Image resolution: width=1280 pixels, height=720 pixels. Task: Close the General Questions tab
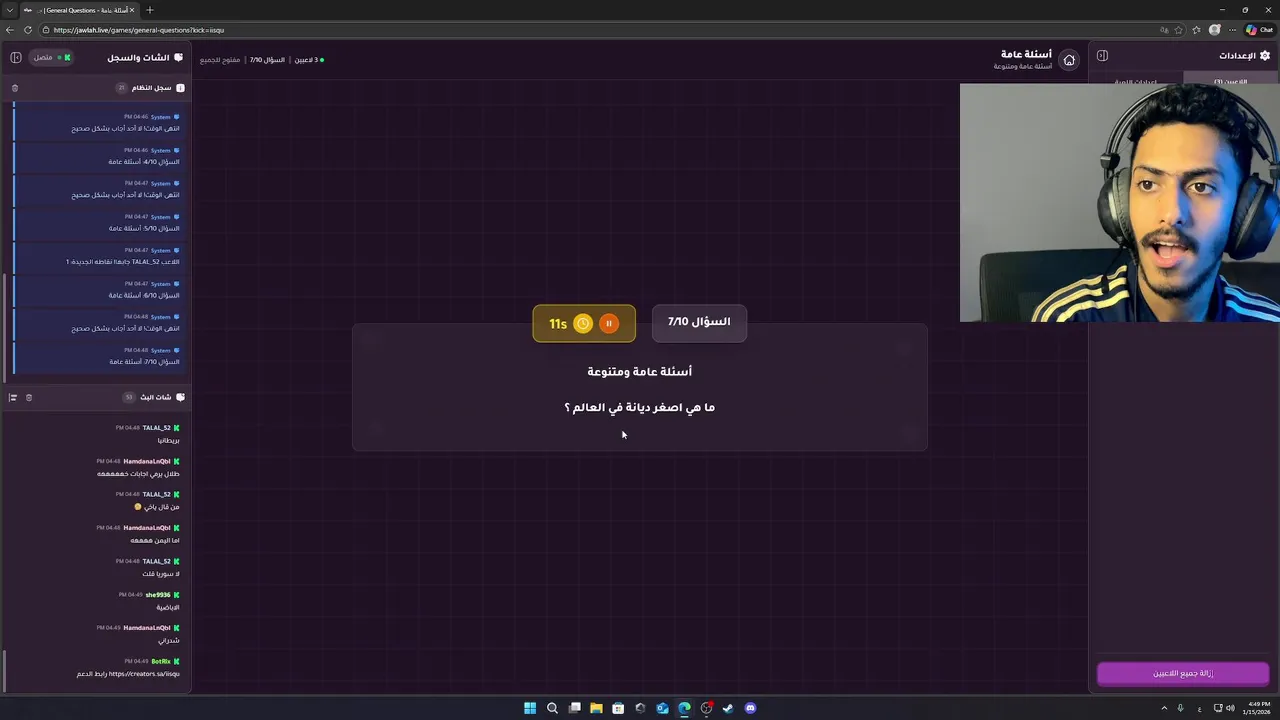point(131,10)
